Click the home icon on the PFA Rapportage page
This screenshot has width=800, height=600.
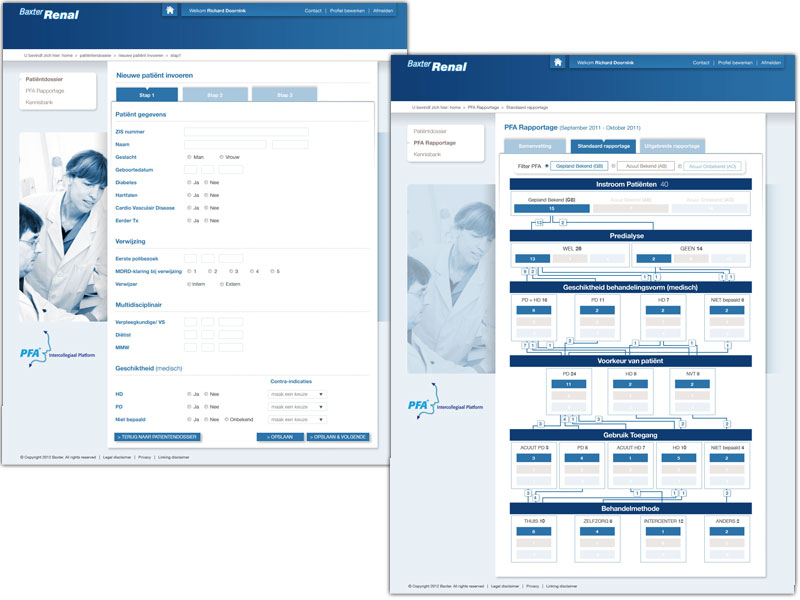point(557,62)
